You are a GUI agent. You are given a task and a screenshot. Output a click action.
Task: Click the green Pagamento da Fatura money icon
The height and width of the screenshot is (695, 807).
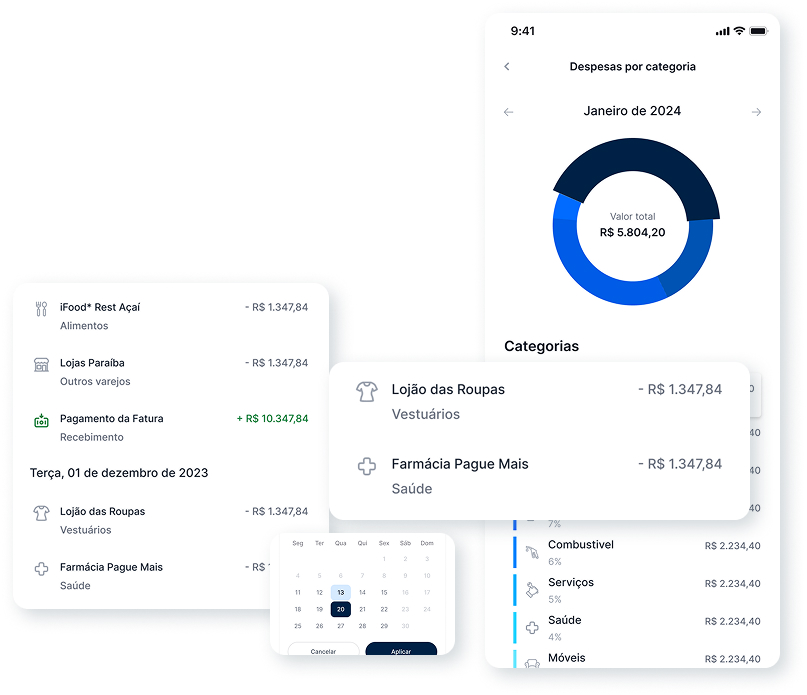pyautogui.click(x=41, y=421)
